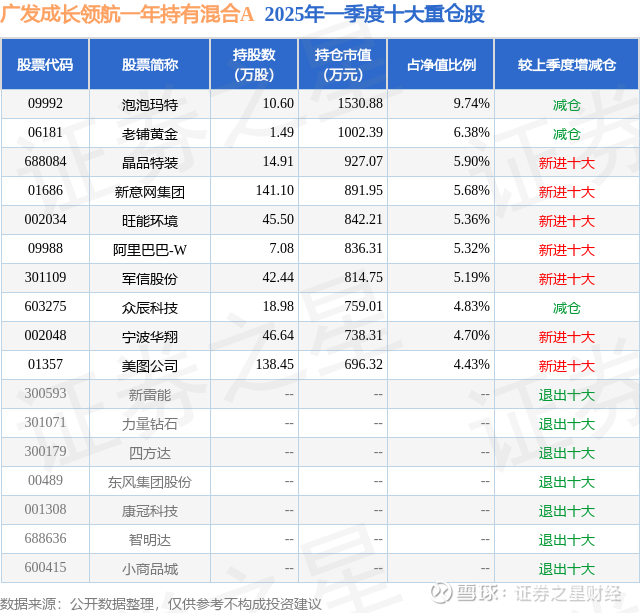Select the stock name 宁波华翔
This screenshot has width=640, height=613.
pyautogui.click(x=150, y=337)
